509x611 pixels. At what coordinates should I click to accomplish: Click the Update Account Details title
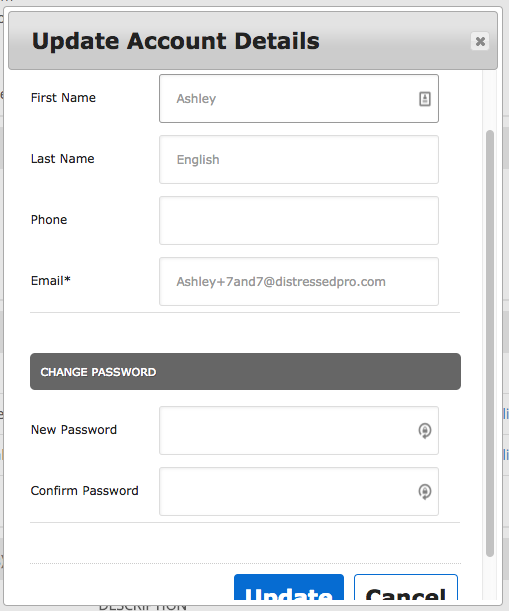pos(176,41)
